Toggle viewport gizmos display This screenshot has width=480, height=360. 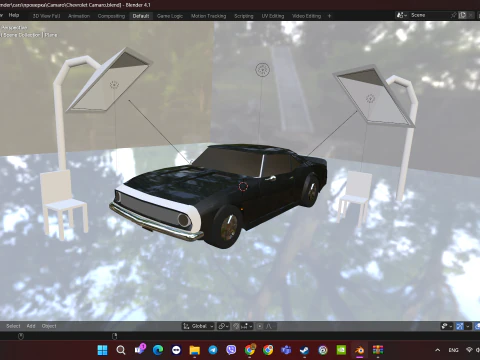pos(460,326)
